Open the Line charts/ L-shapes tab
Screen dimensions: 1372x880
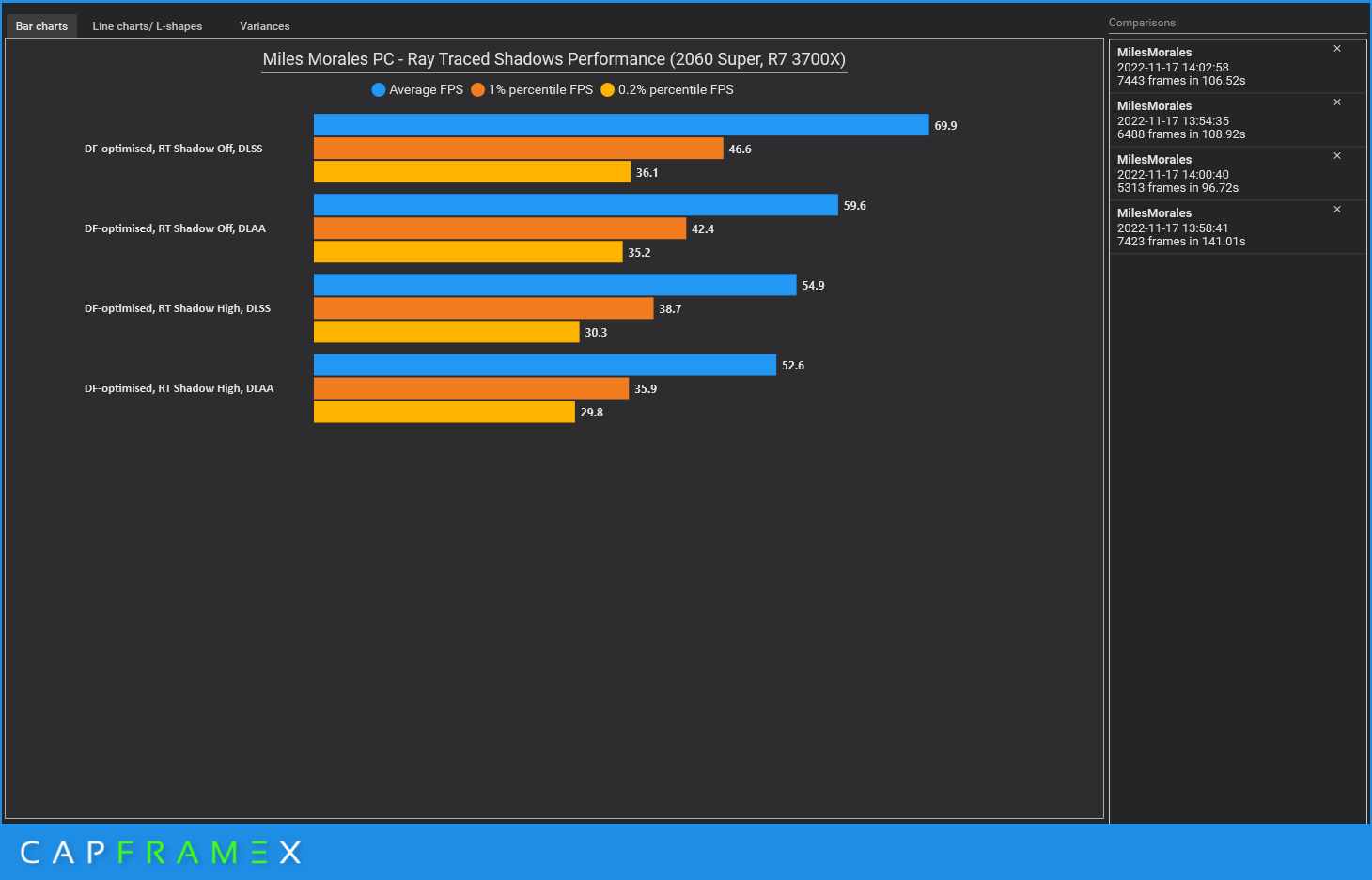point(148,26)
